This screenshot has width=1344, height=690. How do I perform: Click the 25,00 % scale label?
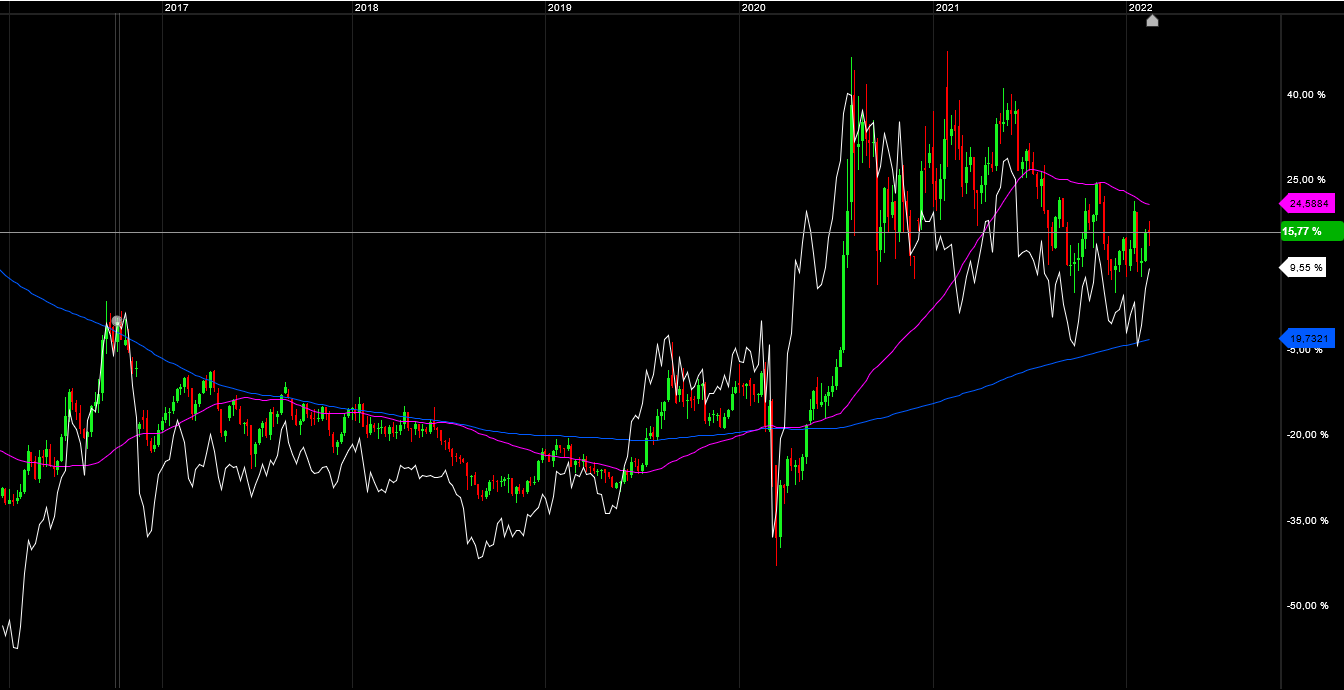(1308, 180)
